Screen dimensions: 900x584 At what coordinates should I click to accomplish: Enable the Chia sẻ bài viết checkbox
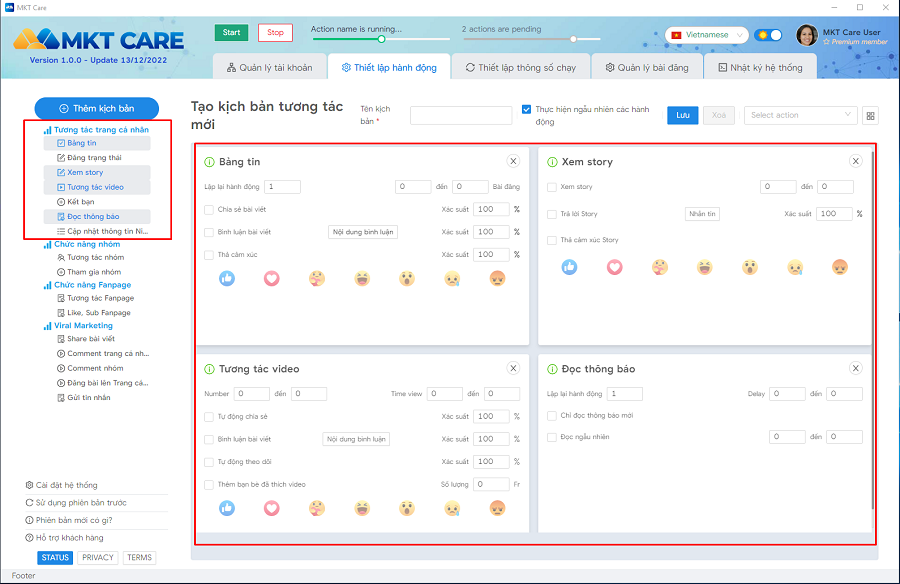coord(209,210)
